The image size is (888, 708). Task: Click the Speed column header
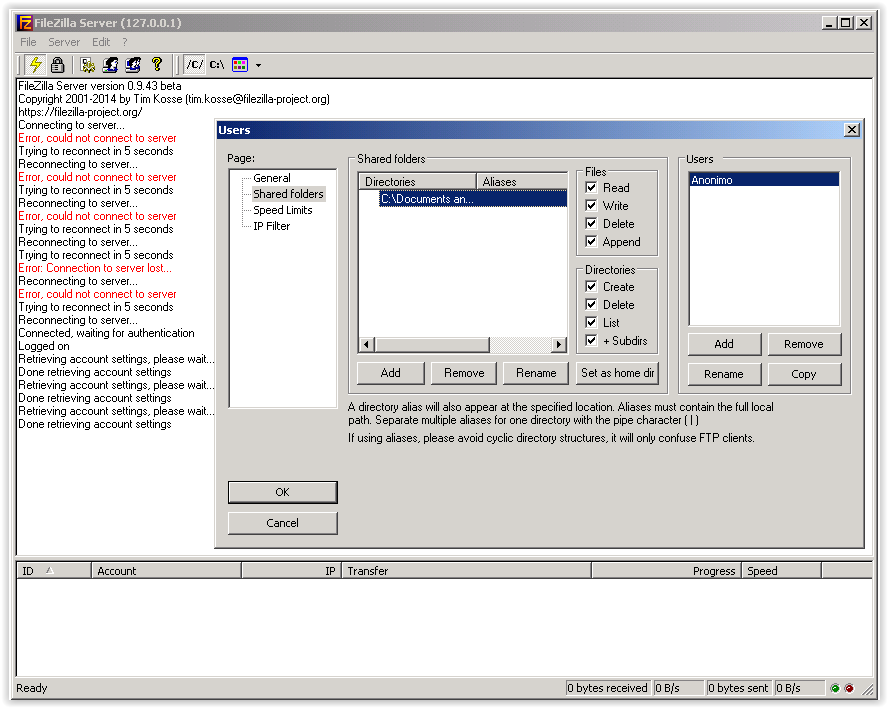[x=782, y=571]
